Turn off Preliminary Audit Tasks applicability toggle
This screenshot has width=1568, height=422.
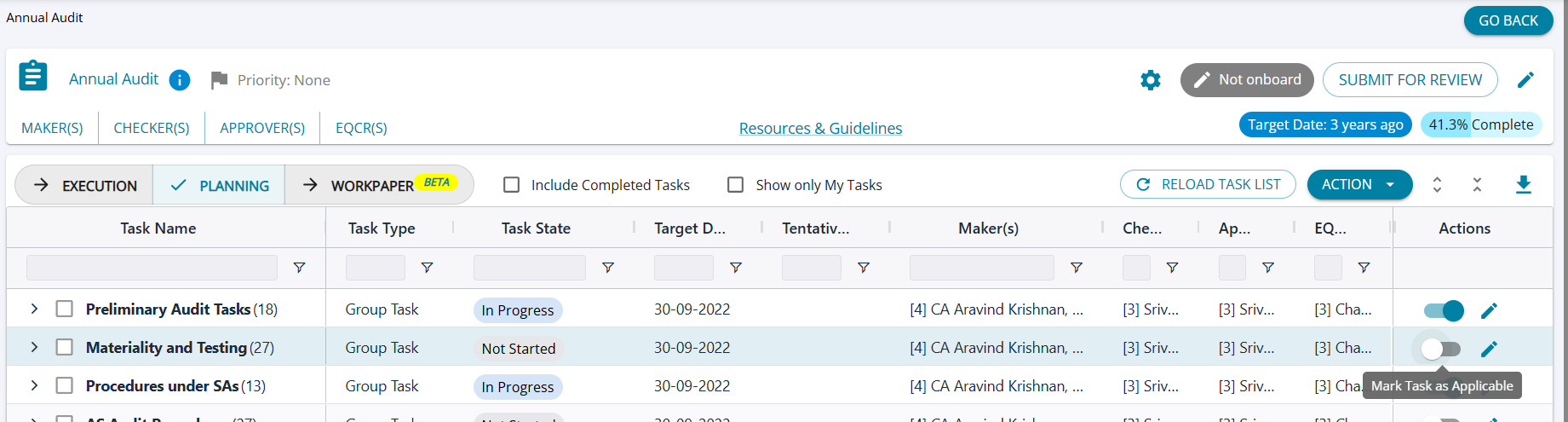click(x=1444, y=311)
